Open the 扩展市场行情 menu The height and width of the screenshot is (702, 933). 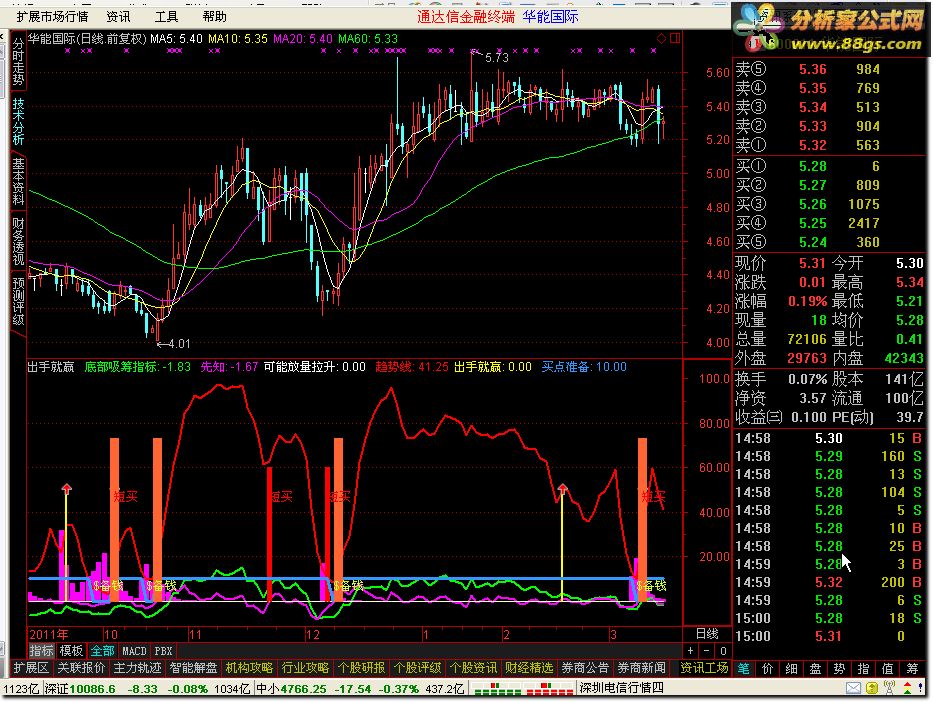coord(52,17)
